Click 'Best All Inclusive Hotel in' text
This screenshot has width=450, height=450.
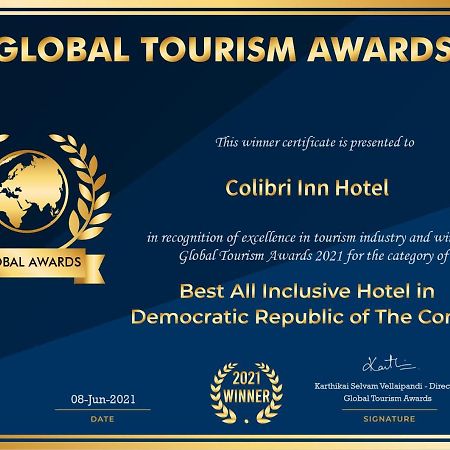[307, 291]
